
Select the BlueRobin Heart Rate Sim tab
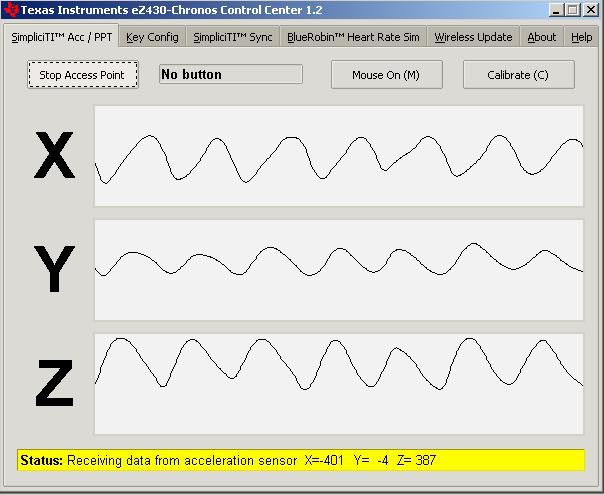[x=353, y=37]
